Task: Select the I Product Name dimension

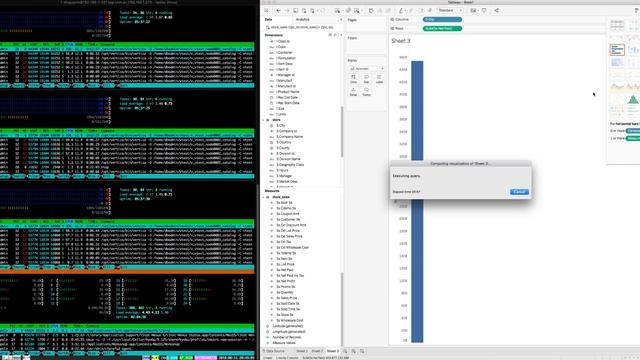Action: (x=288, y=92)
